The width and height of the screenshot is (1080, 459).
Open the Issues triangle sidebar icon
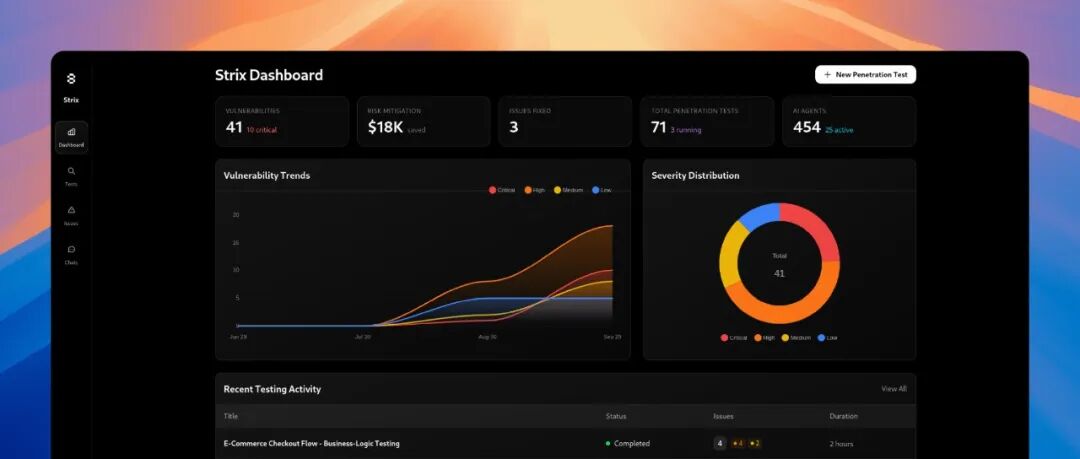pyautogui.click(x=72, y=210)
